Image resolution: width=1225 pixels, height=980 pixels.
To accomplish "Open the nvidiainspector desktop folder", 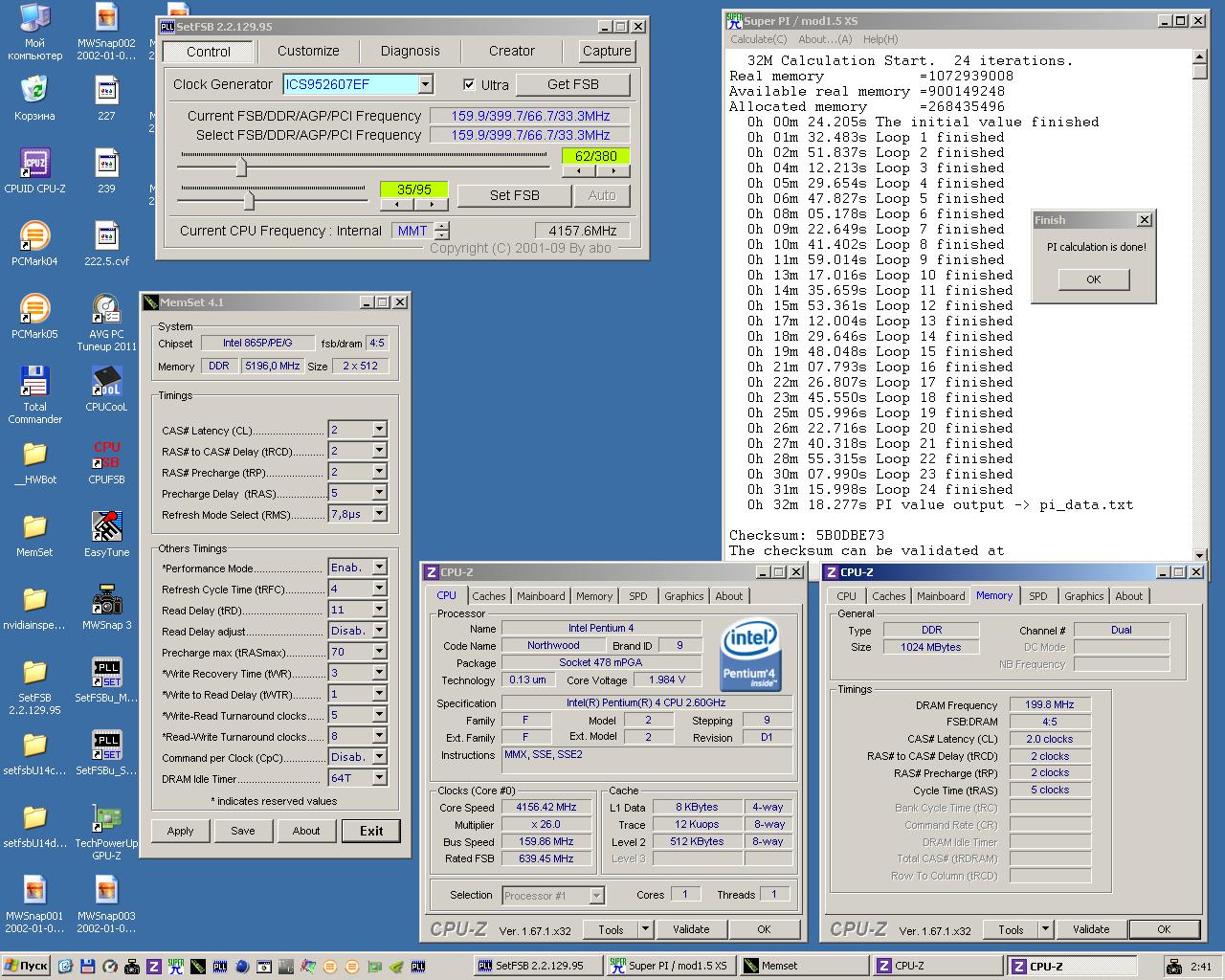I will tap(34, 608).
